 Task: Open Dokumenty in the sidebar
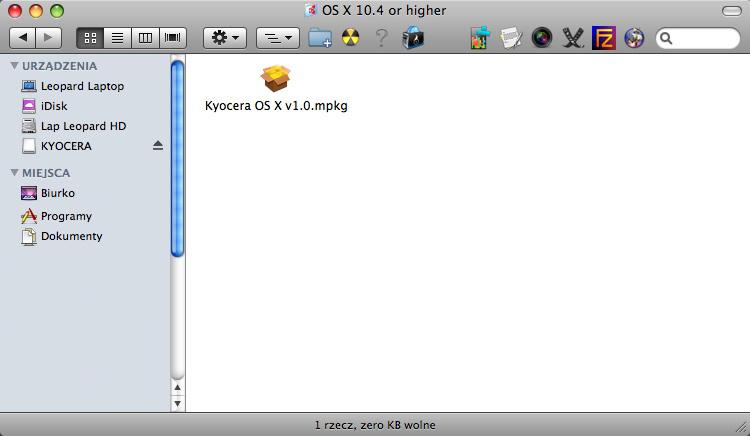click(x=62, y=236)
